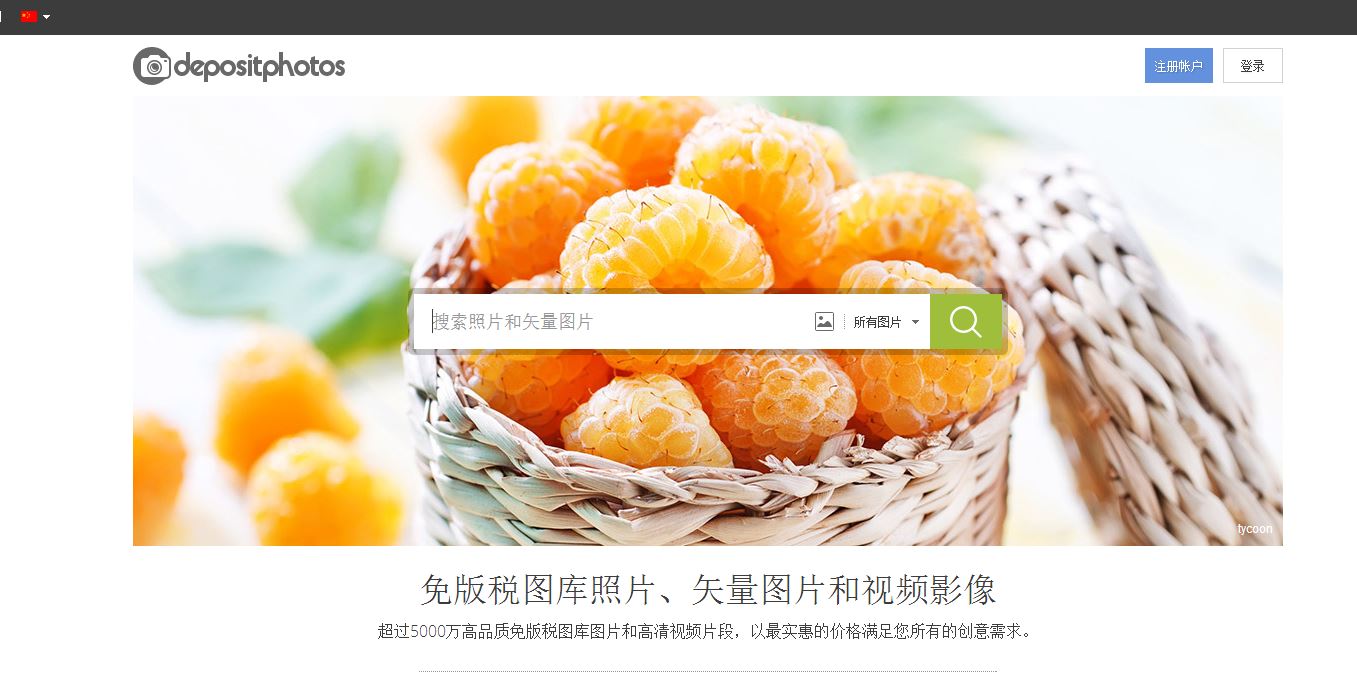Focus the 搜索照片和矢量图片 search field
This screenshot has height=677, width=1357.
coord(612,322)
